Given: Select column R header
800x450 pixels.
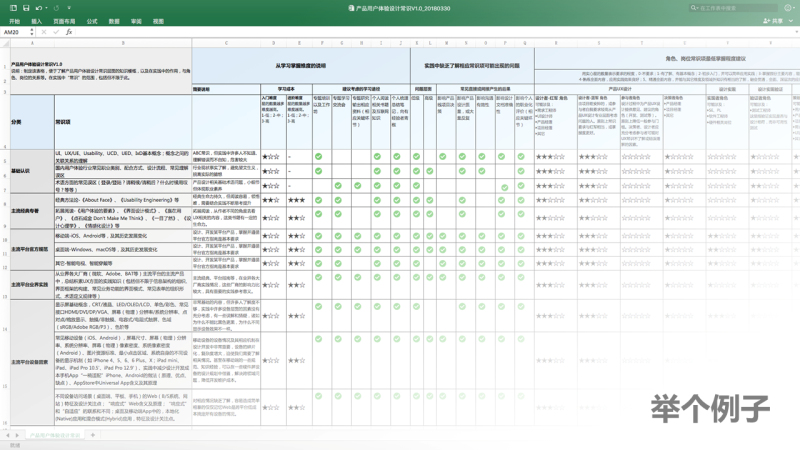Looking at the screenshot, I should (x=556, y=43).
